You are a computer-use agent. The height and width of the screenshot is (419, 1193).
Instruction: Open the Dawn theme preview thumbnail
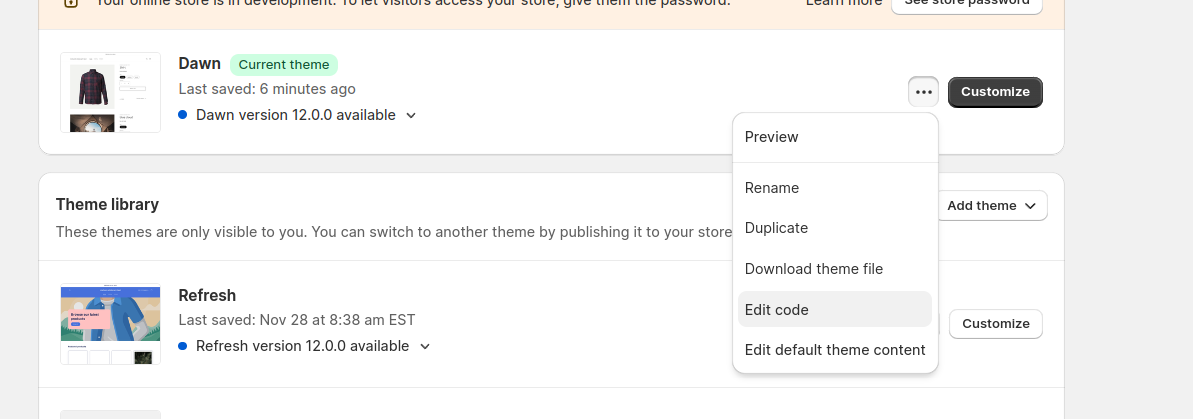tap(110, 92)
